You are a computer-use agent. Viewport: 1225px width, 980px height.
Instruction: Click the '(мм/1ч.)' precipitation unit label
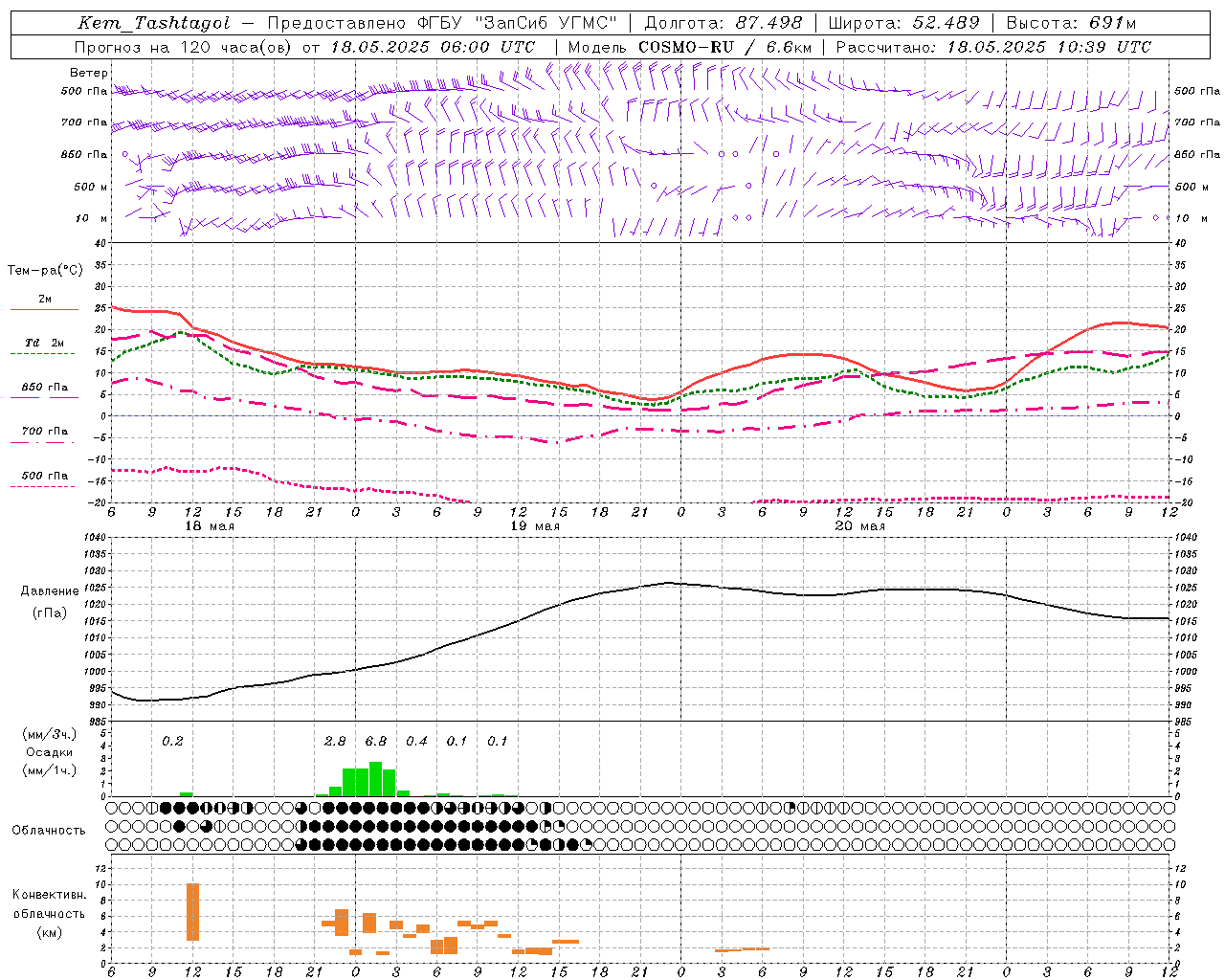[x=50, y=770]
